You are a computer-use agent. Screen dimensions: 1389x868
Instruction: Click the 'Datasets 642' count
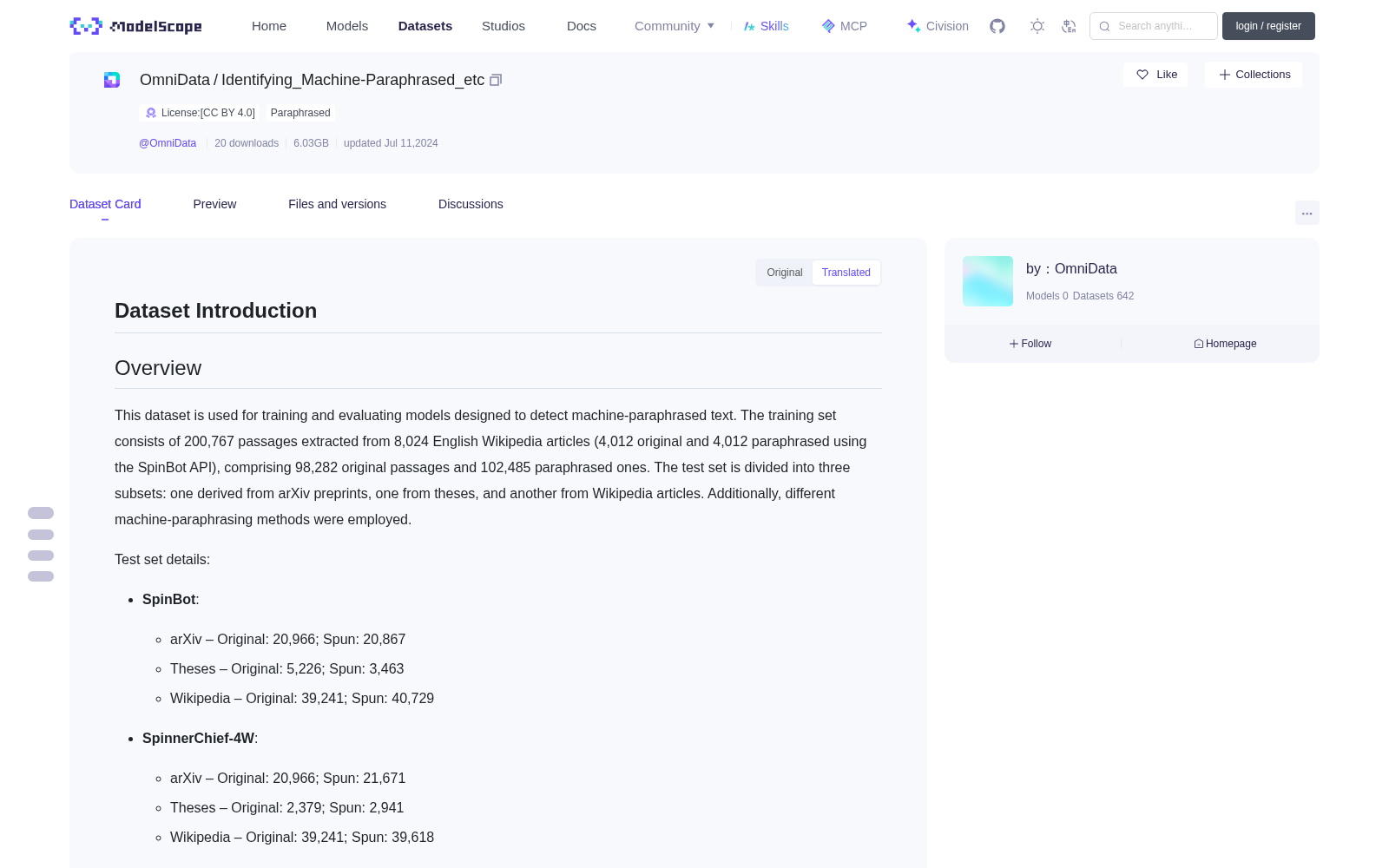[x=1103, y=296]
